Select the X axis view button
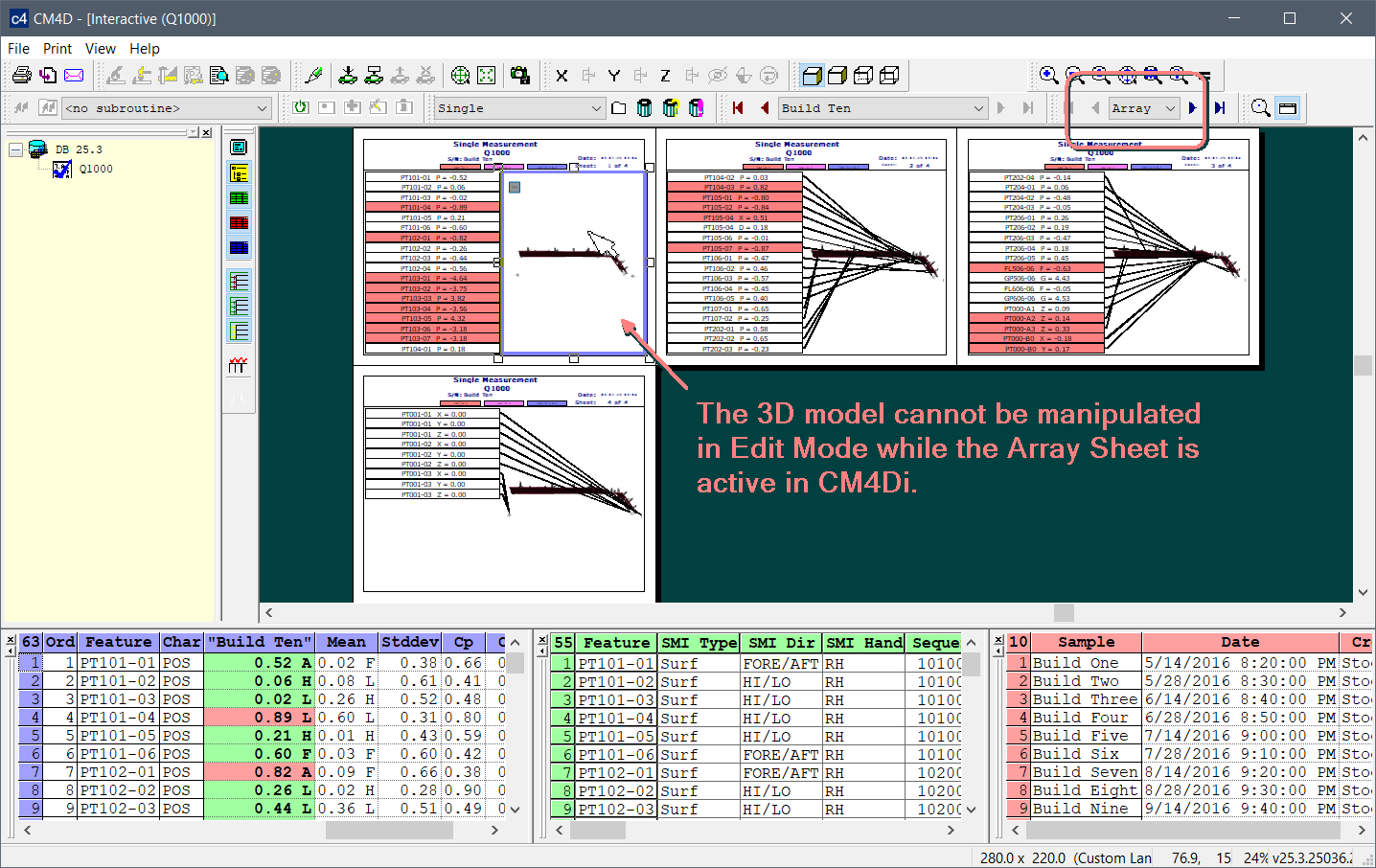Viewport: 1376px width, 868px height. pos(562,76)
